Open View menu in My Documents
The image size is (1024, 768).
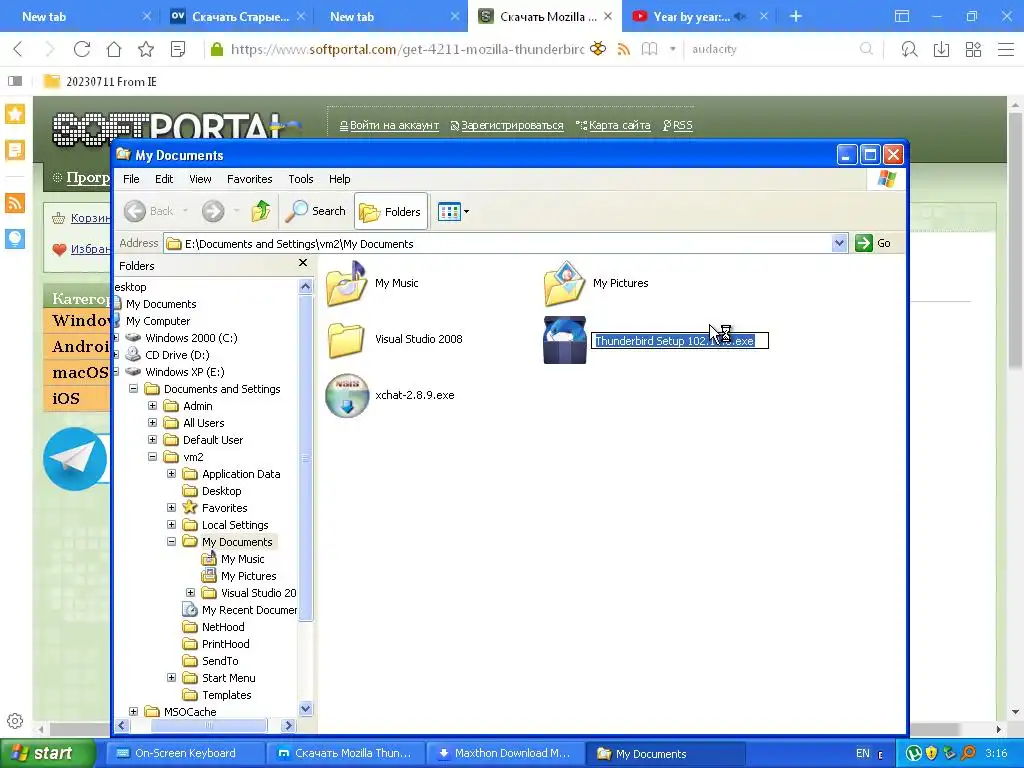pos(200,179)
